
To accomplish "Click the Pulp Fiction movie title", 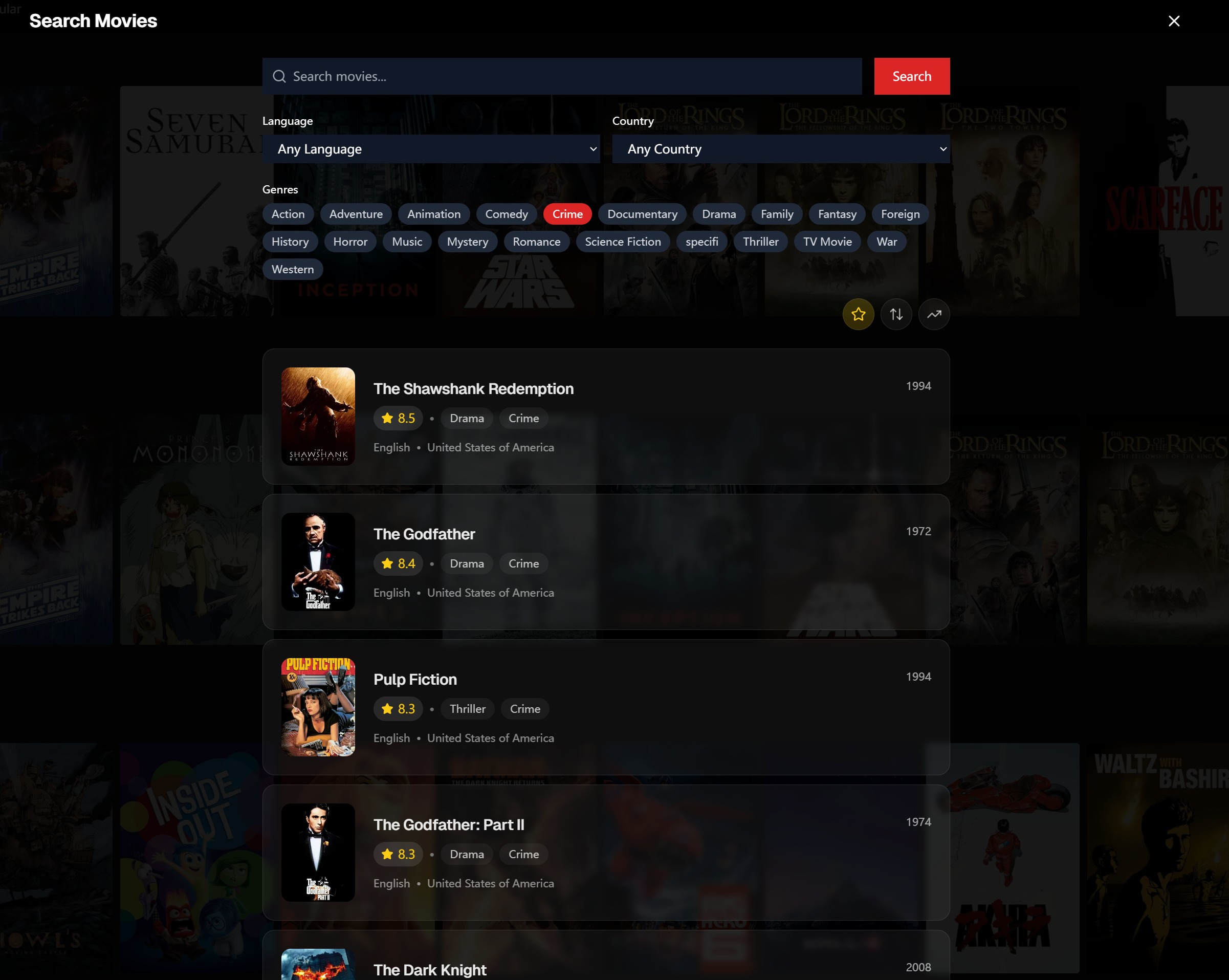I will [x=415, y=680].
